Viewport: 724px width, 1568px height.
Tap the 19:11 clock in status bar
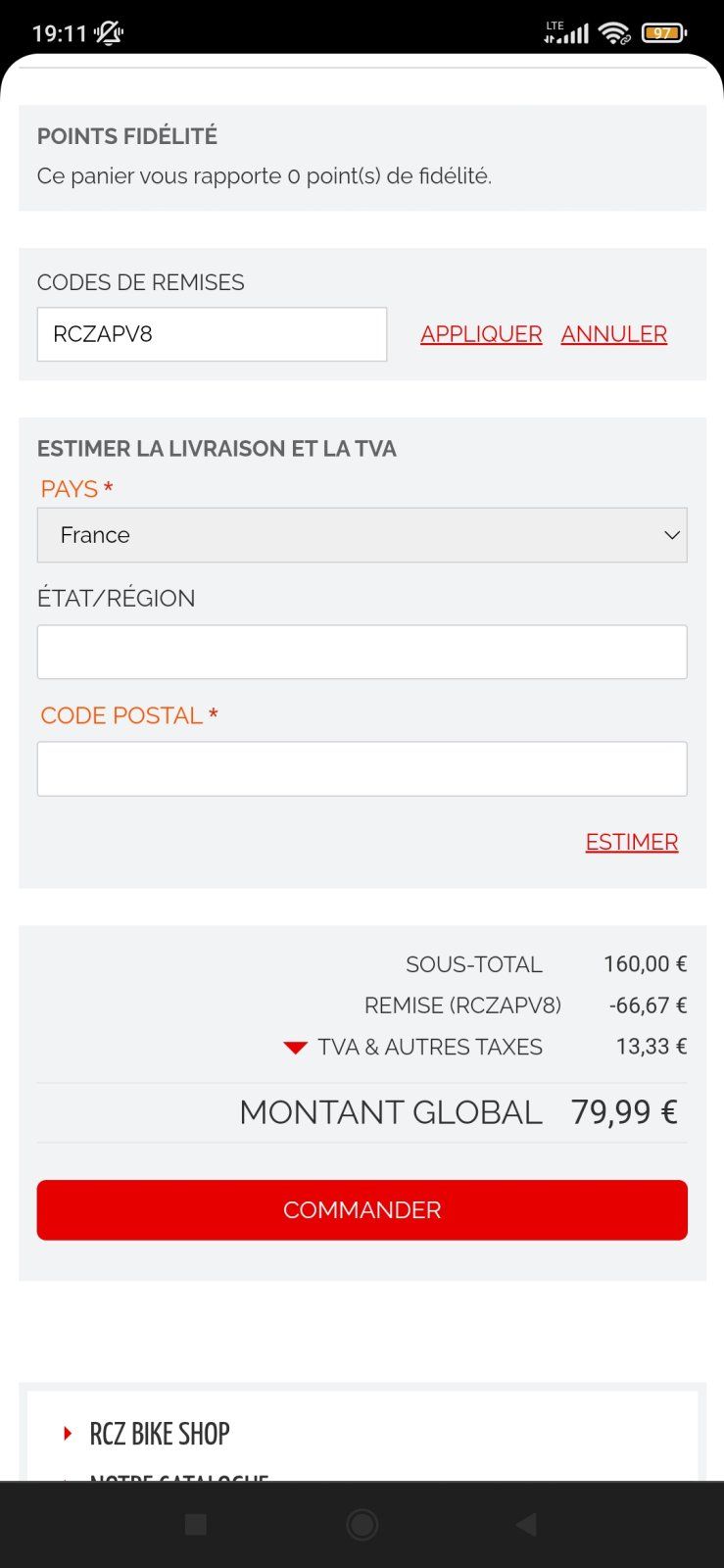pyautogui.click(x=60, y=33)
